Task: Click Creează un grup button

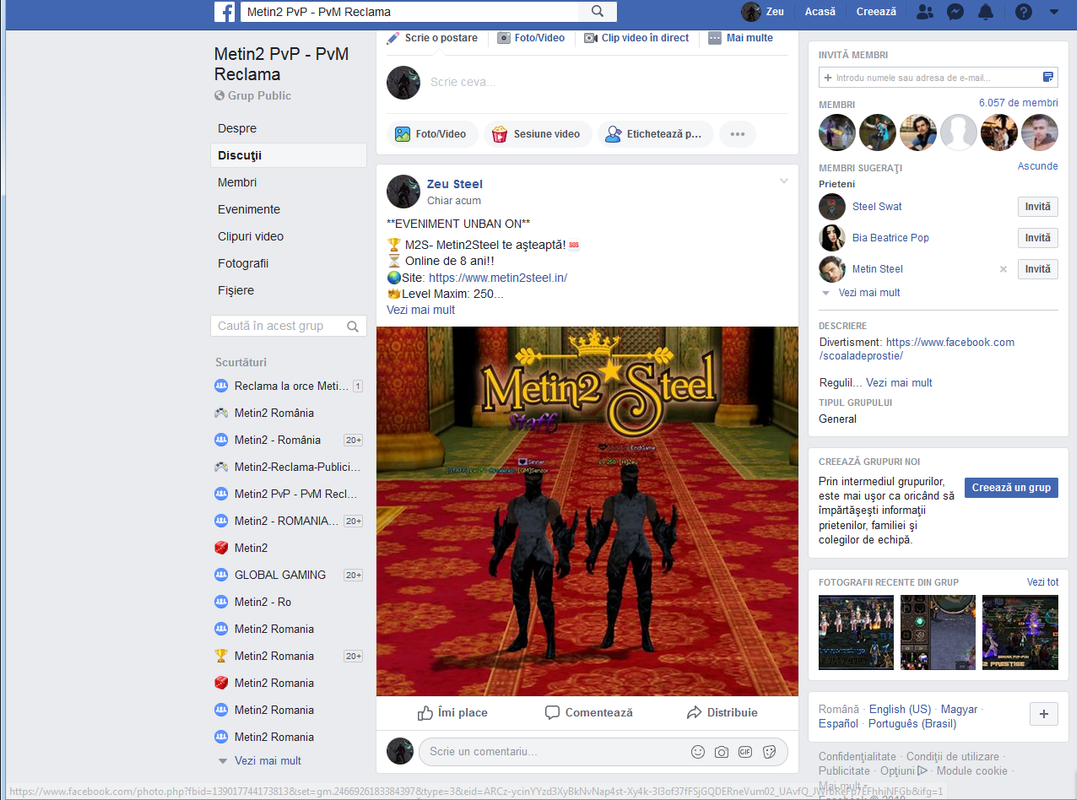Action: click(1011, 488)
